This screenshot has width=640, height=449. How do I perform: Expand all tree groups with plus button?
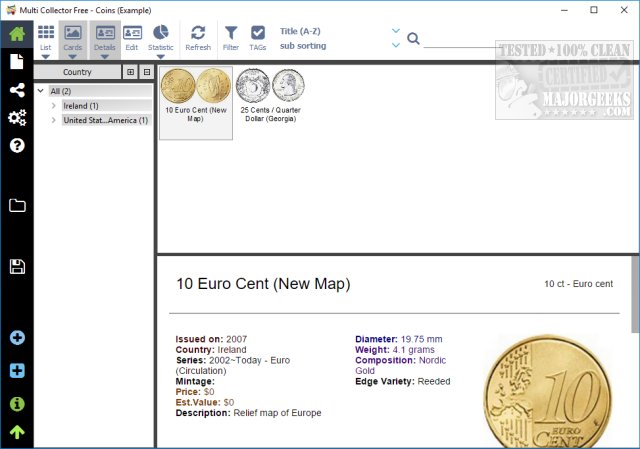[x=131, y=72]
